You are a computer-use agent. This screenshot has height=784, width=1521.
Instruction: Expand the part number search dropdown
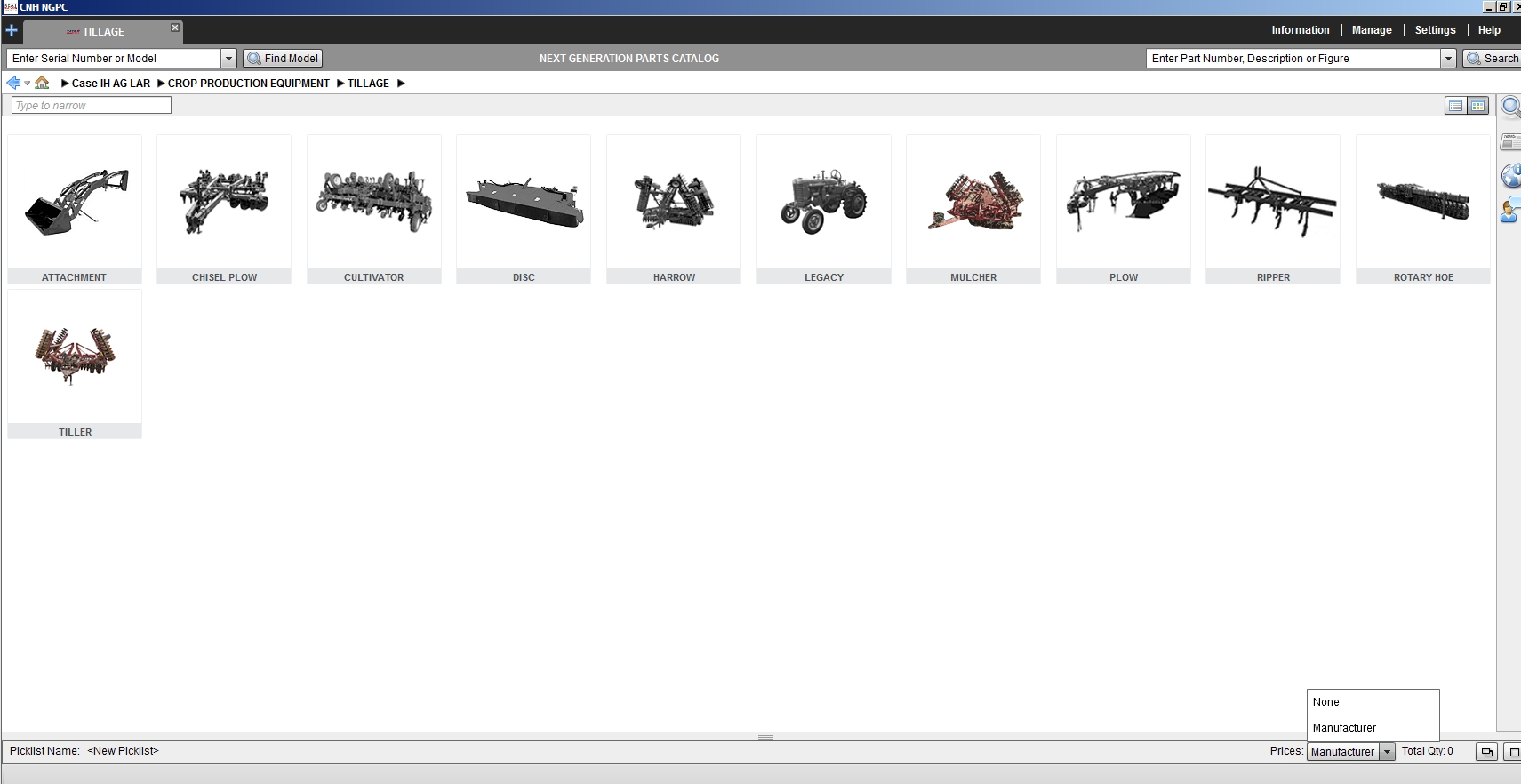(x=1448, y=59)
